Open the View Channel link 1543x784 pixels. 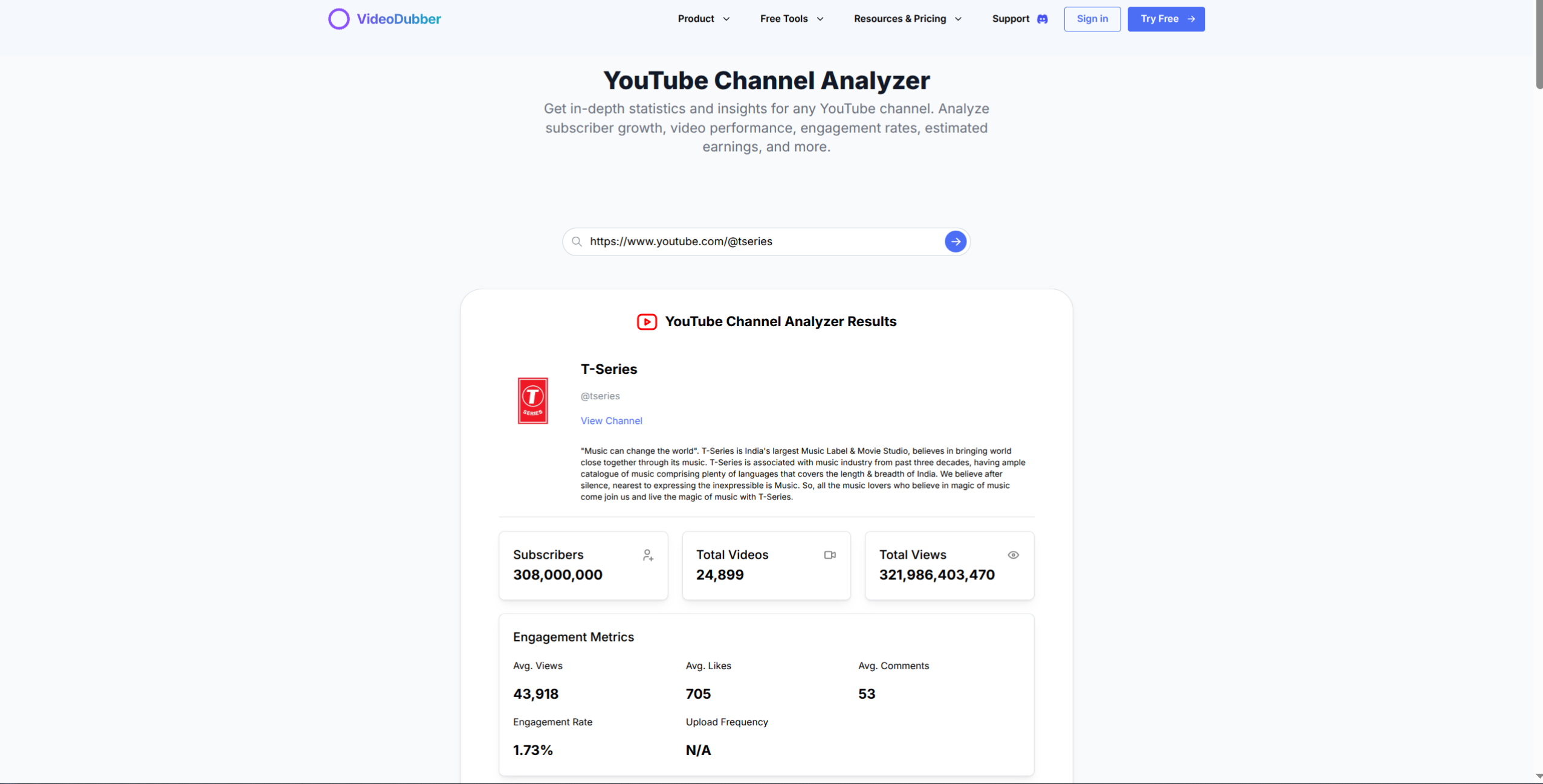coord(611,420)
